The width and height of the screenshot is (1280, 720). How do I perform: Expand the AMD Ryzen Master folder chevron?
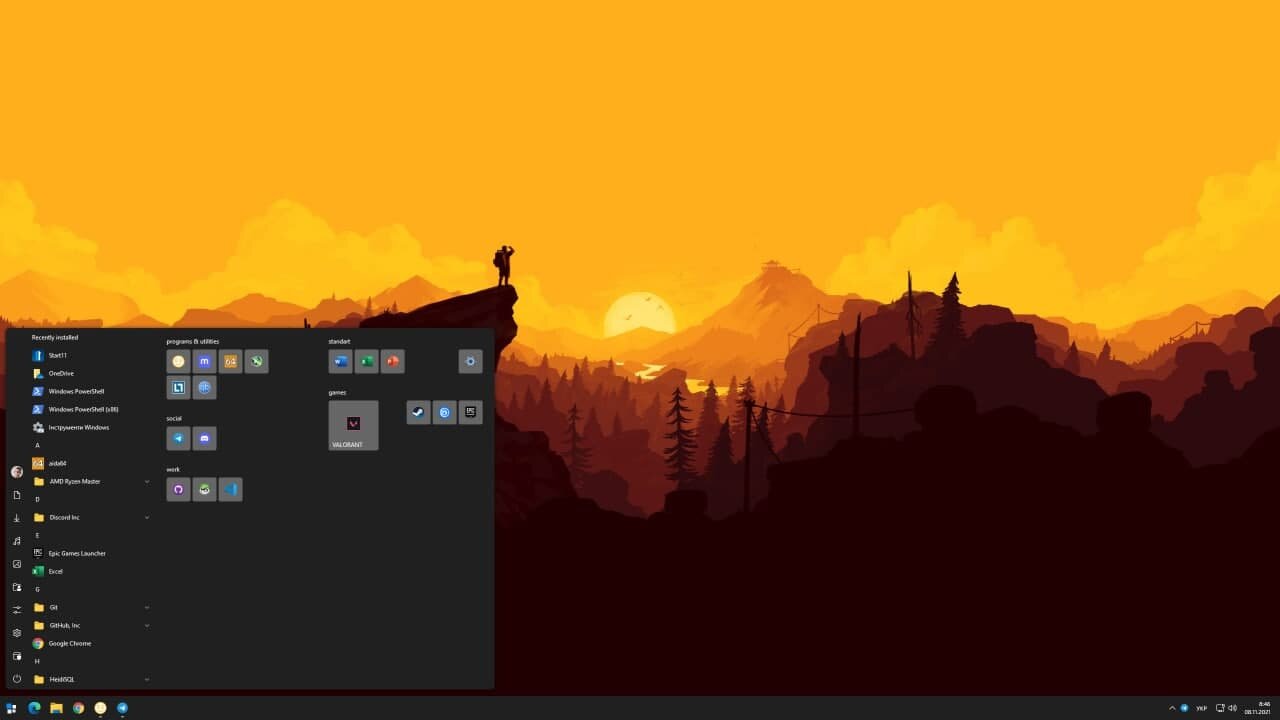pos(147,481)
